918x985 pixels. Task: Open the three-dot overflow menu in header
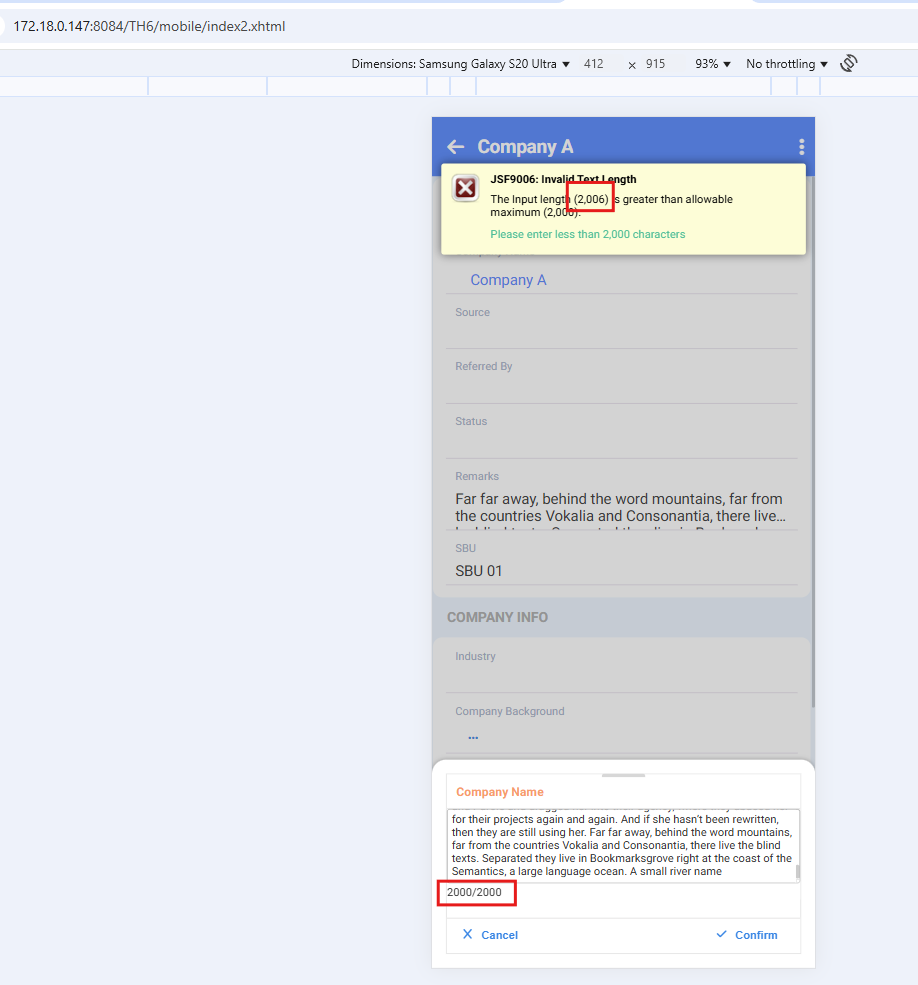[801, 147]
